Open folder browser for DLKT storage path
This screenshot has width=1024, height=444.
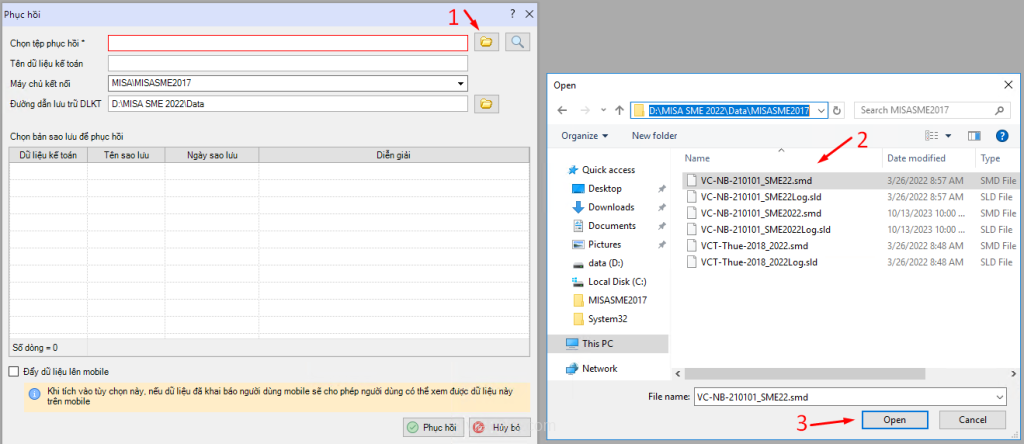[485, 103]
